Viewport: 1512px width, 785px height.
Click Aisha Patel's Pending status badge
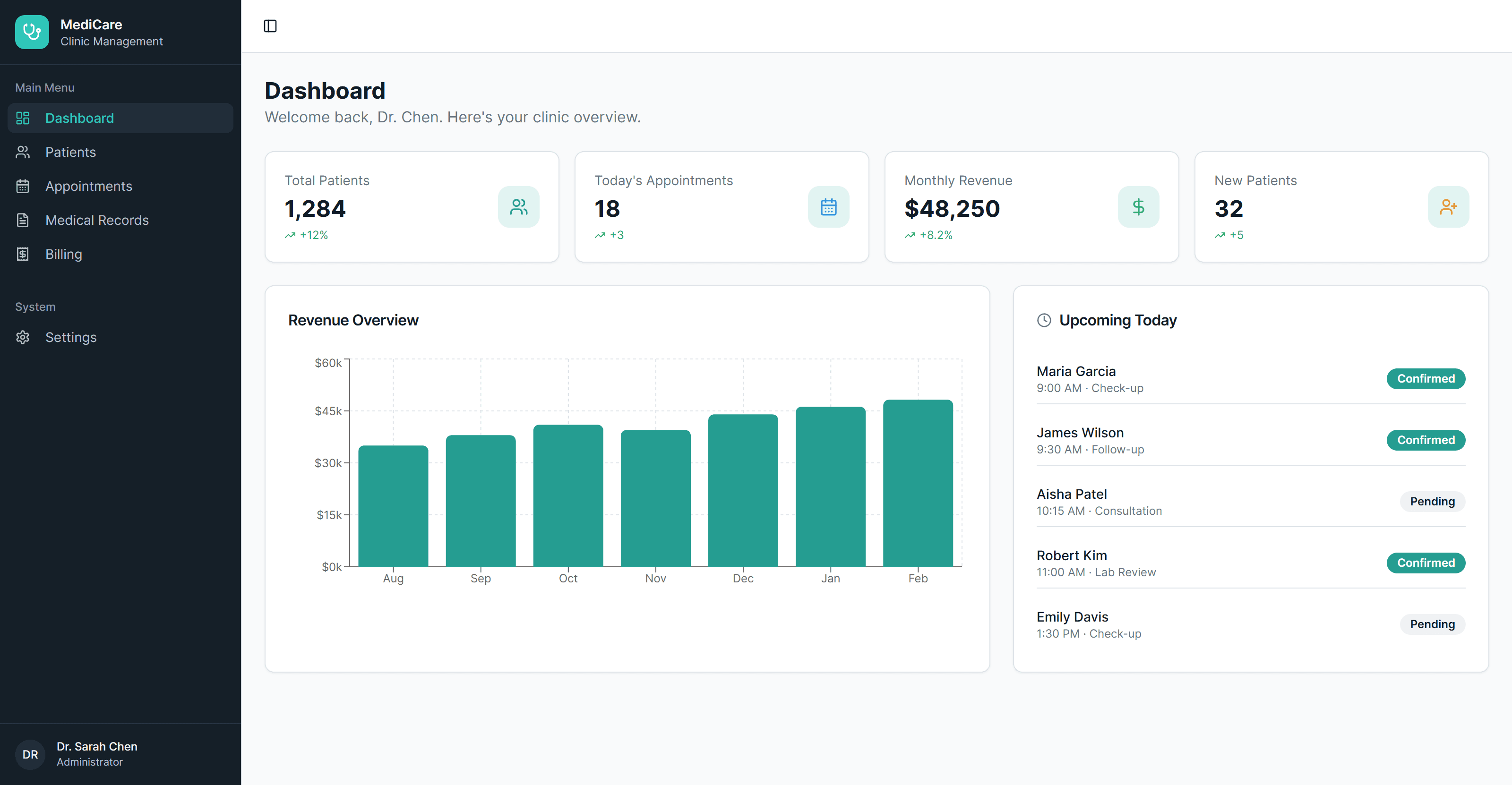(1432, 501)
